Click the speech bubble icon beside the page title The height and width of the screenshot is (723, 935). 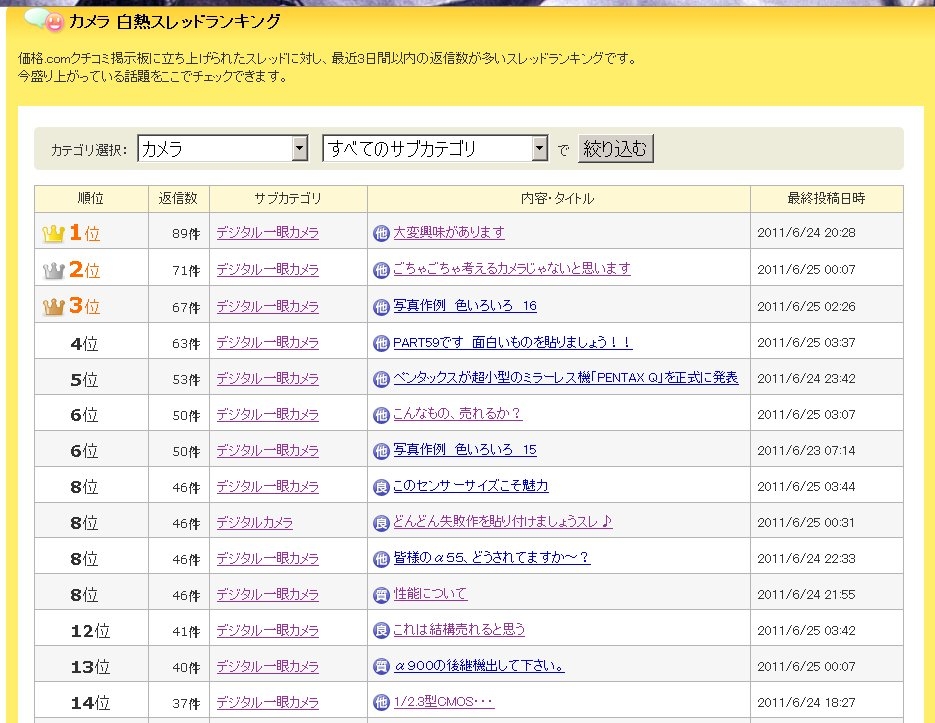coord(43,21)
